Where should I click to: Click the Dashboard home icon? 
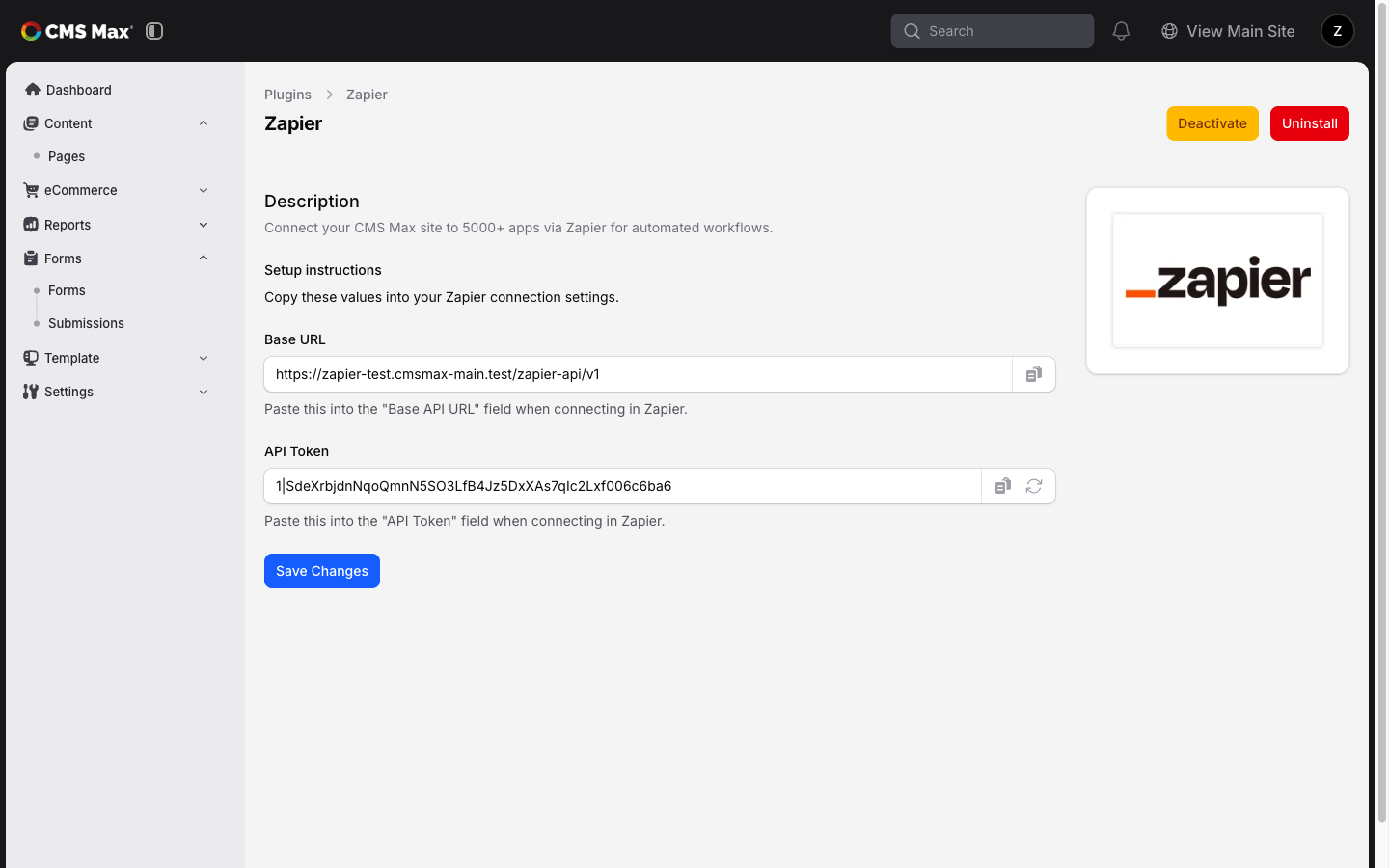pos(33,90)
